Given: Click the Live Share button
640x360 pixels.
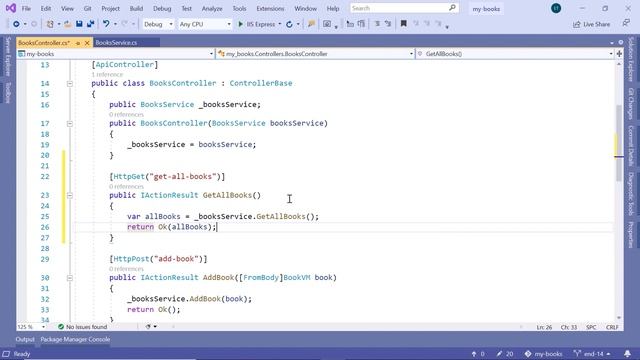Looking at the screenshot, I should (591, 24).
